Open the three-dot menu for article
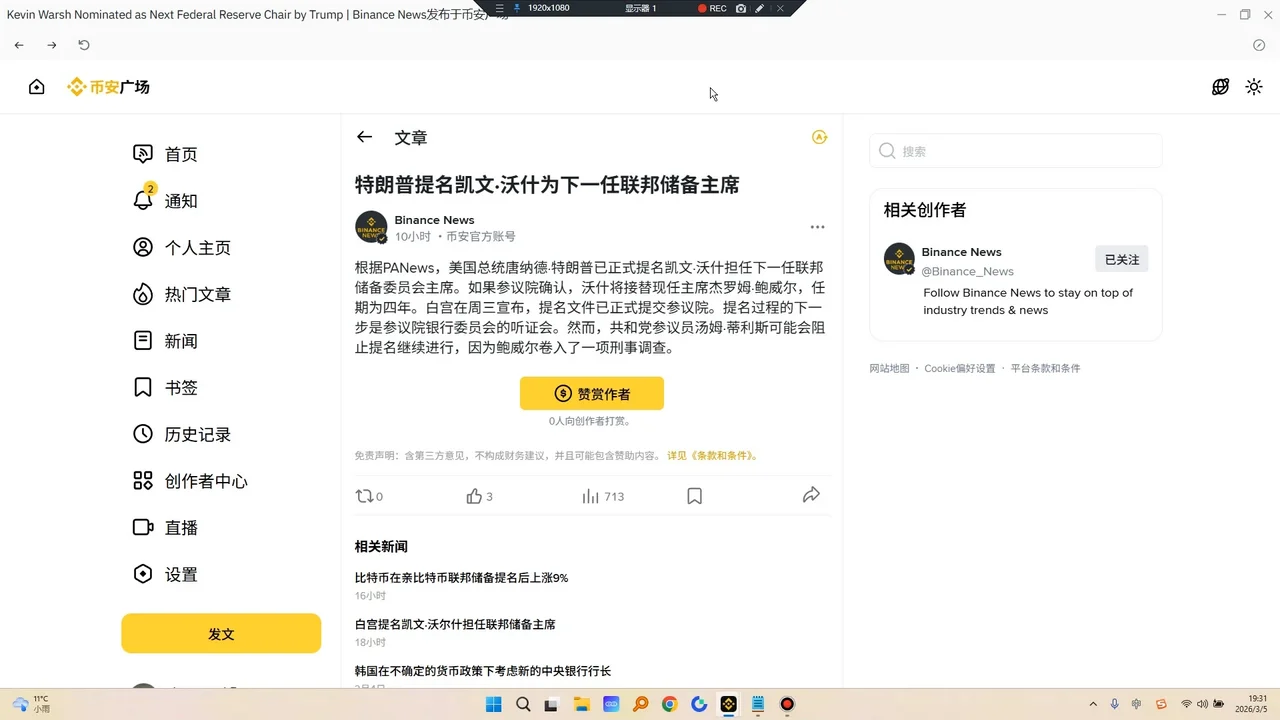Viewport: 1280px width, 720px height. pos(817,227)
